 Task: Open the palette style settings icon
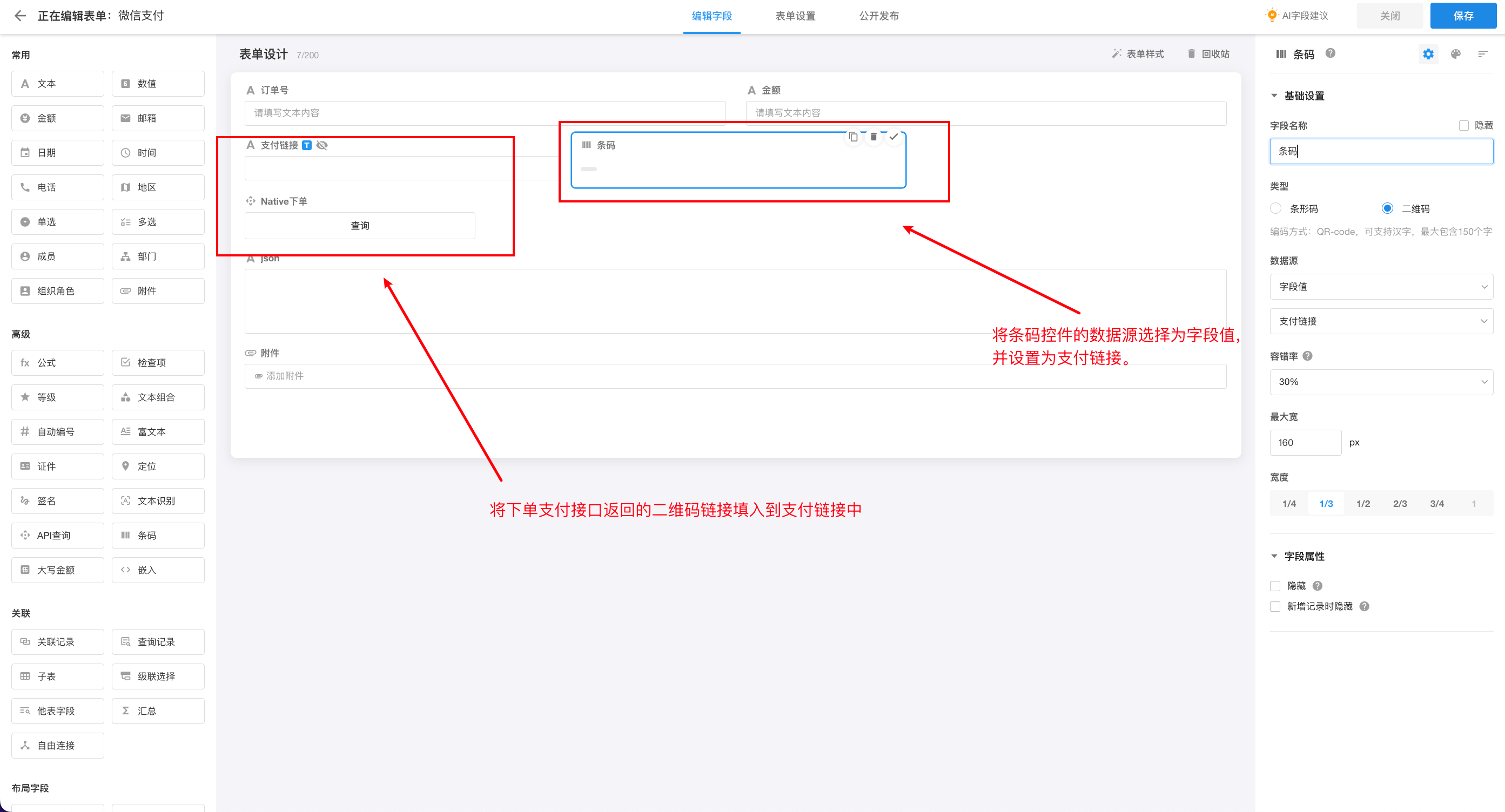[x=1455, y=55]
